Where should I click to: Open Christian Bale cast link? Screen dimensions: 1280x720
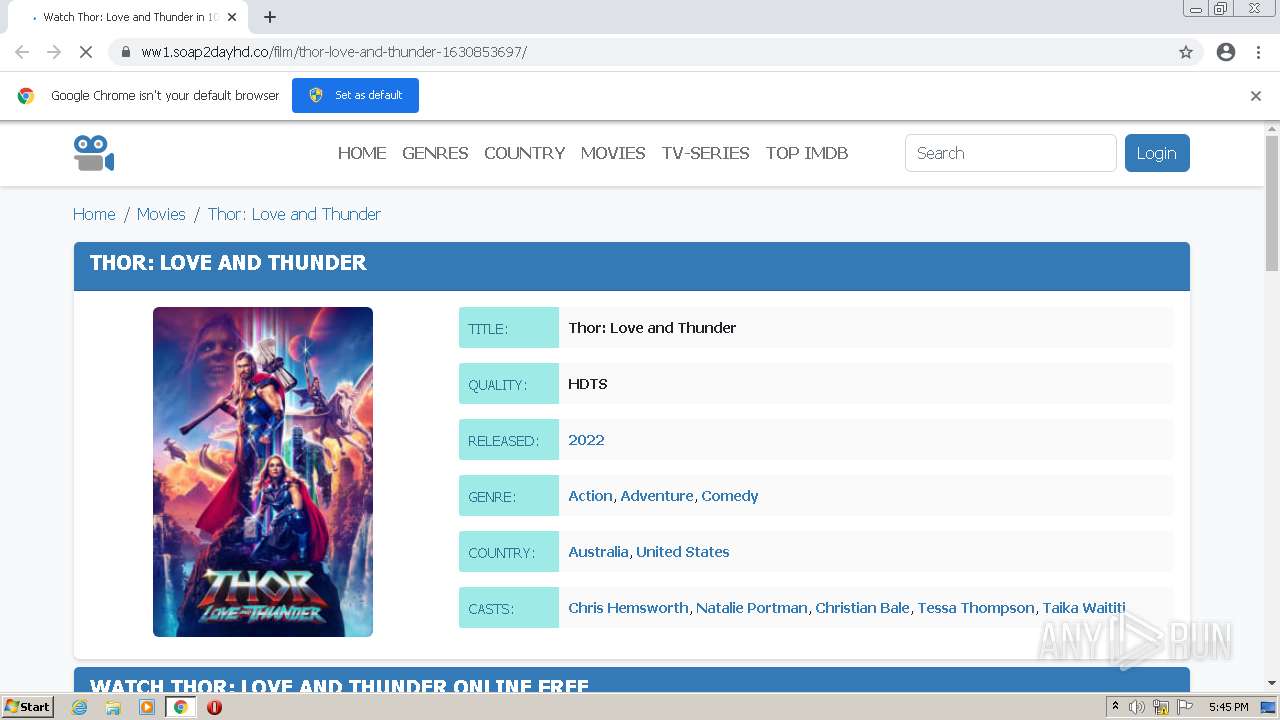pyautogui.click(x=862, y=608)
